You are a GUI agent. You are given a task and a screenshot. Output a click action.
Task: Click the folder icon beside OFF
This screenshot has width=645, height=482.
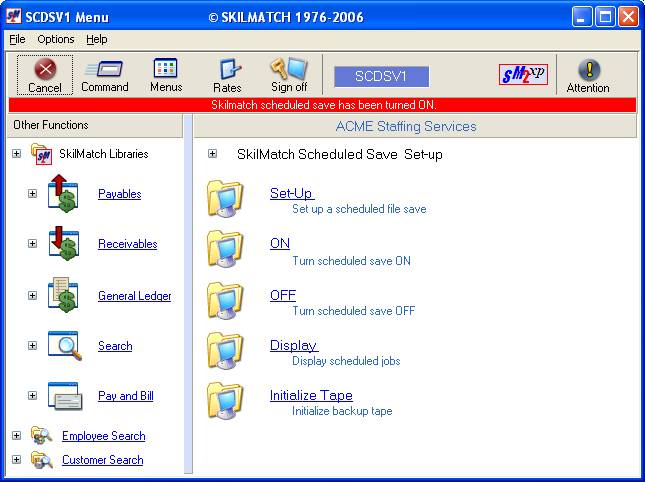tap(225, 300)
